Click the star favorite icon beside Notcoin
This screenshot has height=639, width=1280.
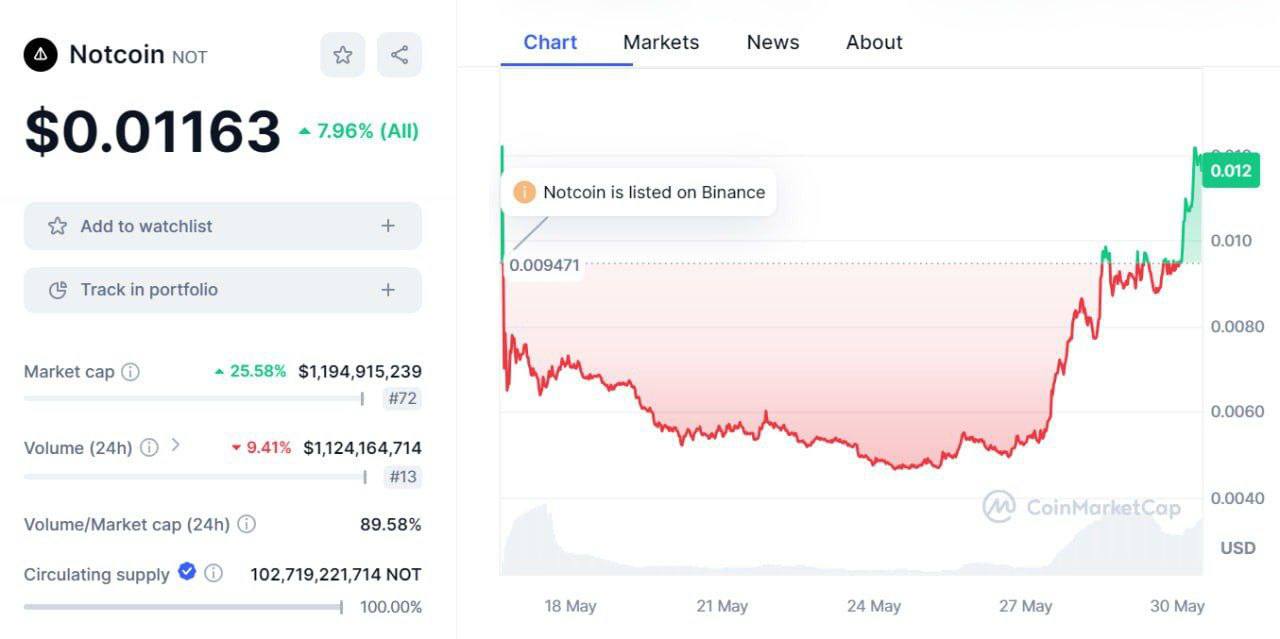[x=343, y=55]
